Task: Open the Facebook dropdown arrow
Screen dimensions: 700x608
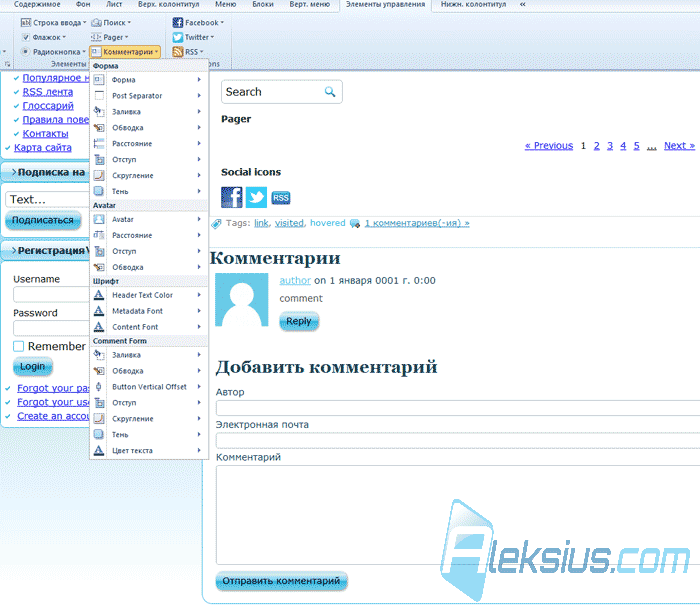Action: [222, 22]
